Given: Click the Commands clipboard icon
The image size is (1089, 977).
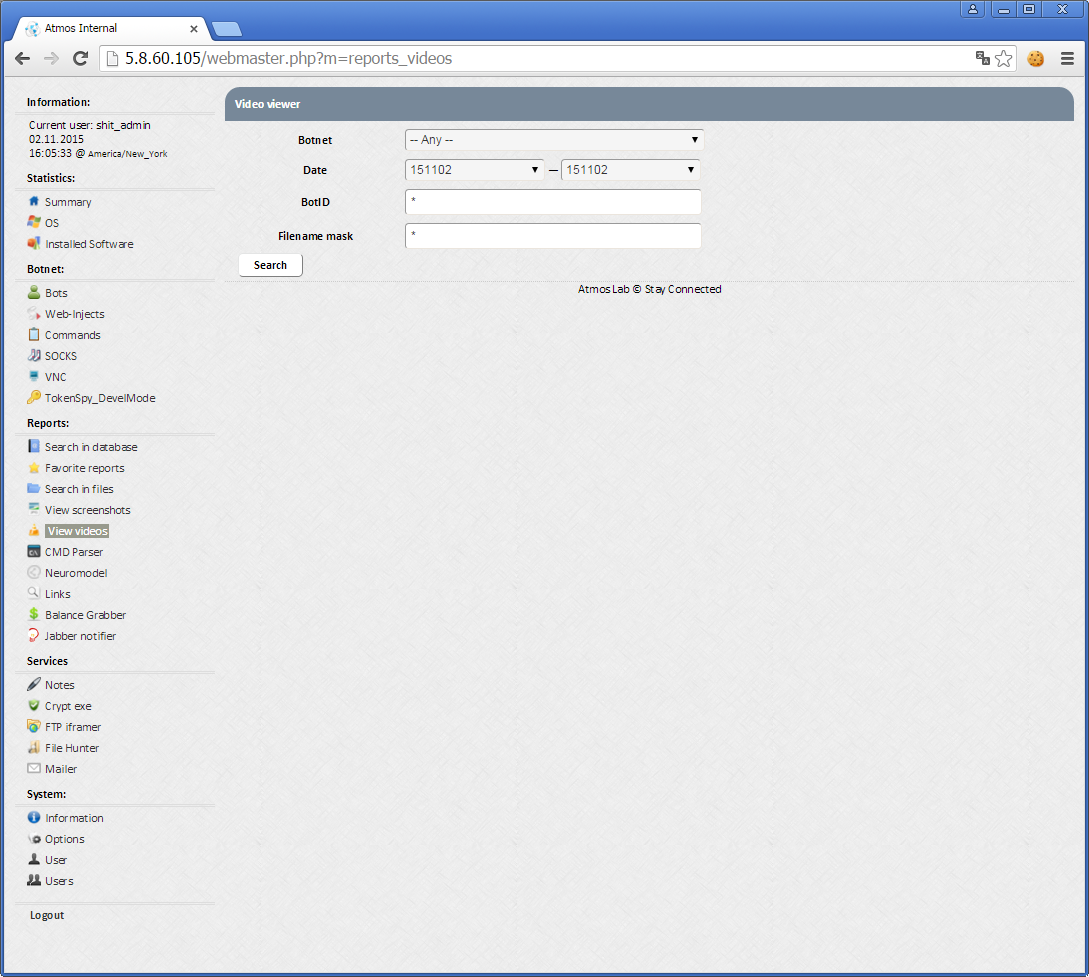Looking at the screenshot, I should point(33,334).
